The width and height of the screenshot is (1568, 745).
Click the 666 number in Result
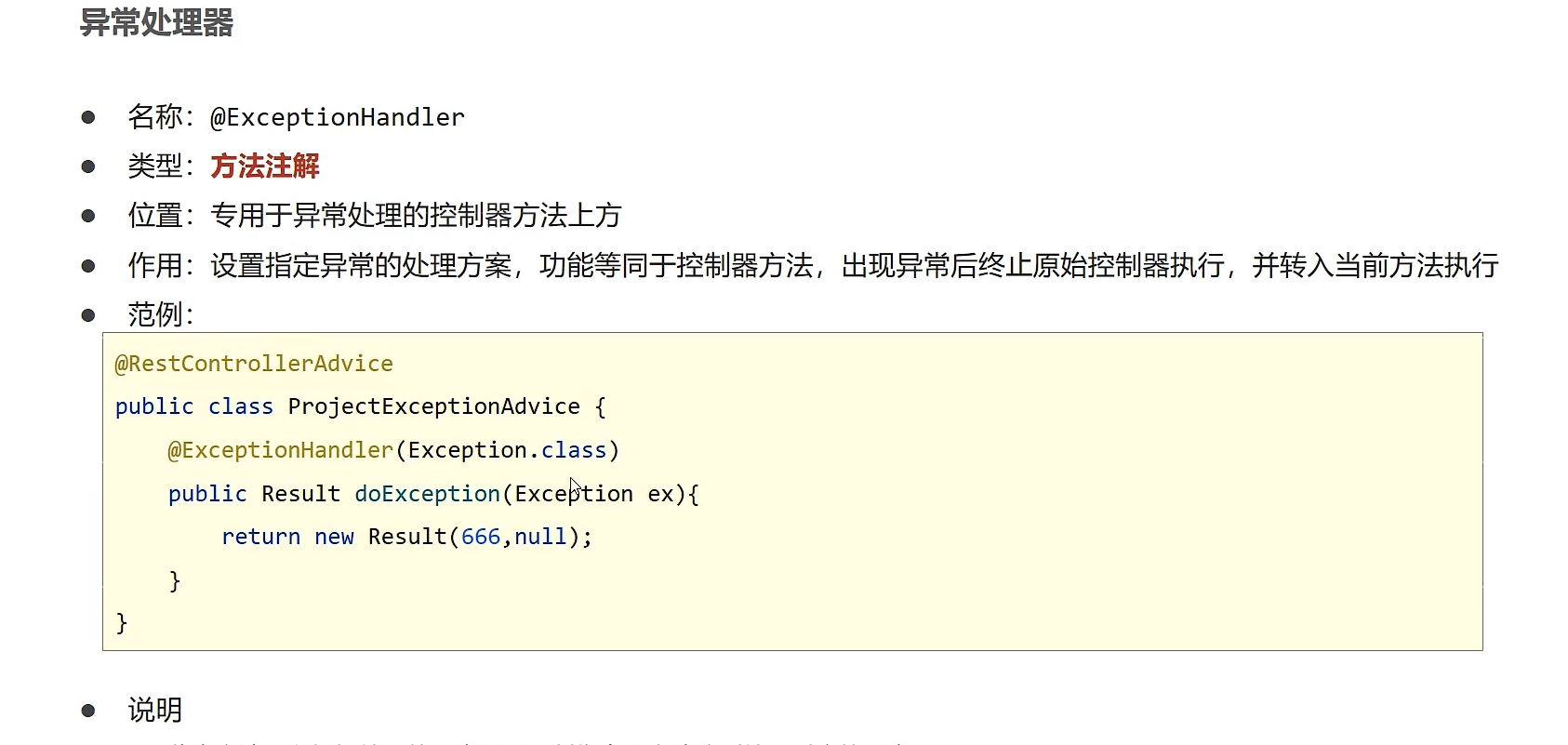pos(481,537)
